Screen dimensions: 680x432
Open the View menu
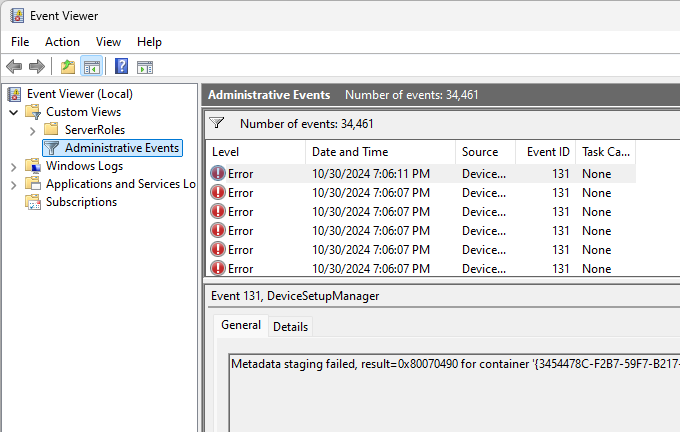click(x=108, y=42)
